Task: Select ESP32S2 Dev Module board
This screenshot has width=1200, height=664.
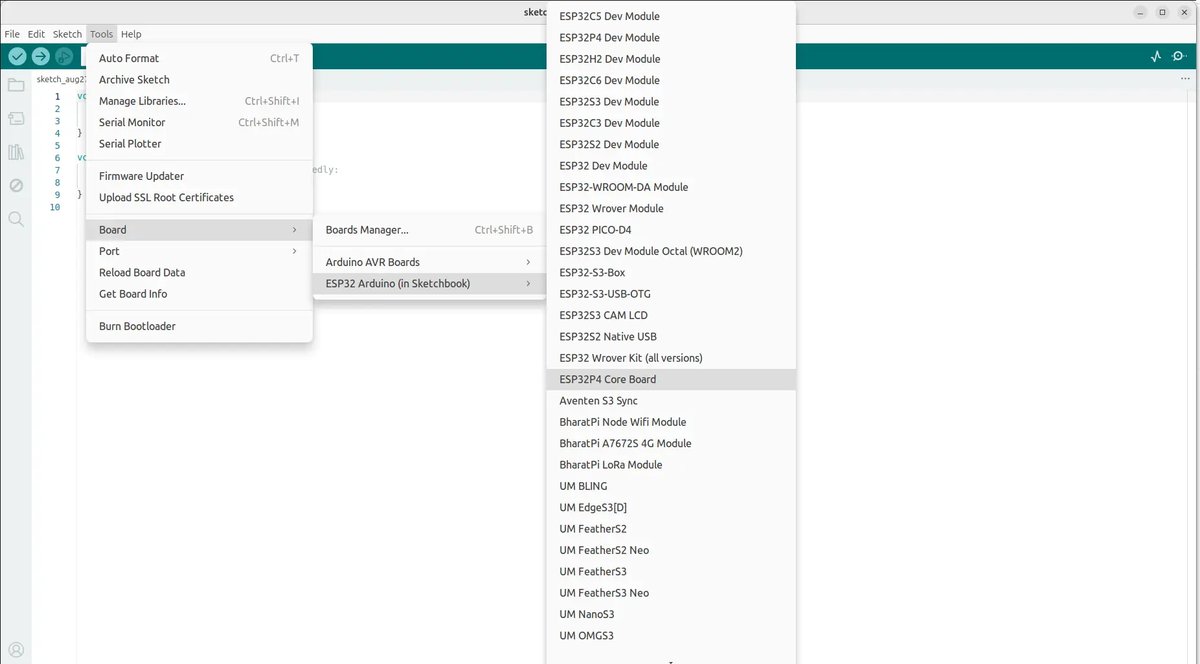Action: (671, 144)
